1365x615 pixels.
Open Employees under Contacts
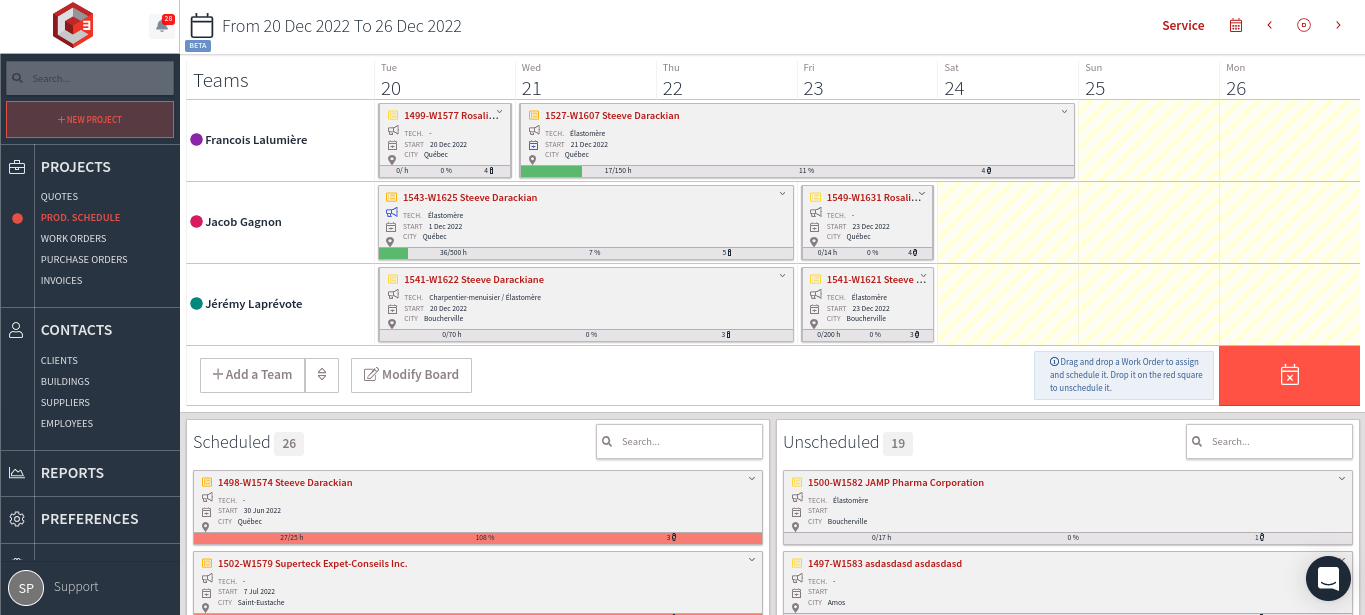(x=67, y=424)
